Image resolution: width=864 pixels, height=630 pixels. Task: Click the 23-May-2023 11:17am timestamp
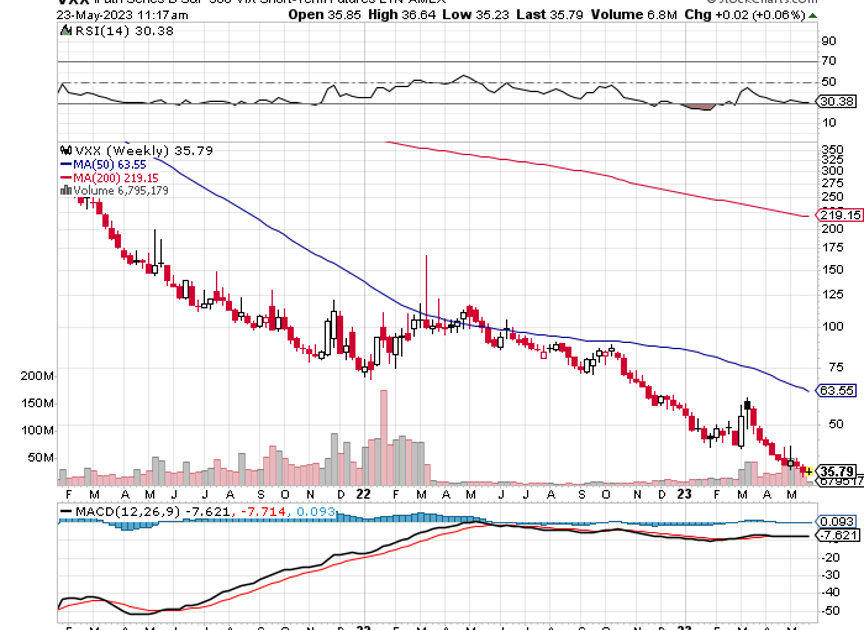122,15
